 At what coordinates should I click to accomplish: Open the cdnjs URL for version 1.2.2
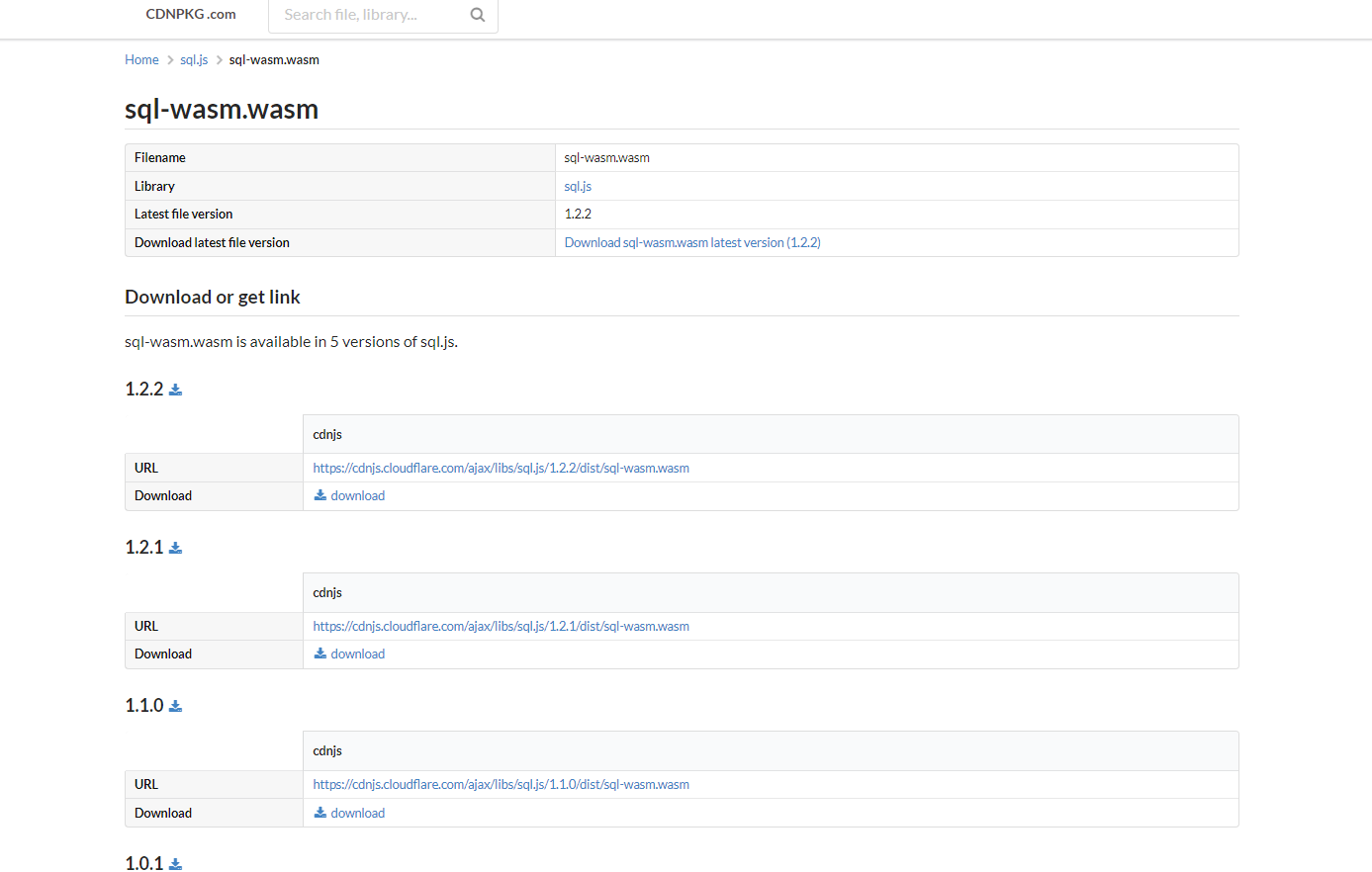[501, 468]
